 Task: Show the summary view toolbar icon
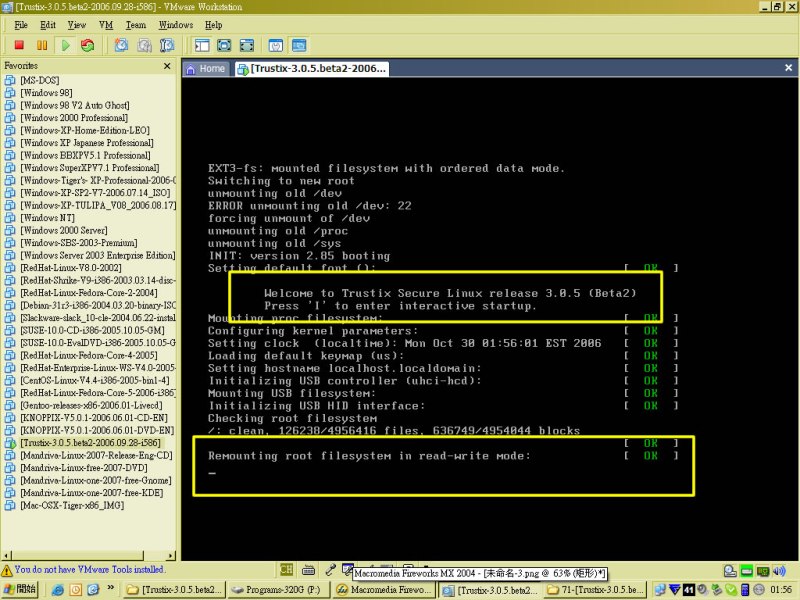coord(276,45)
